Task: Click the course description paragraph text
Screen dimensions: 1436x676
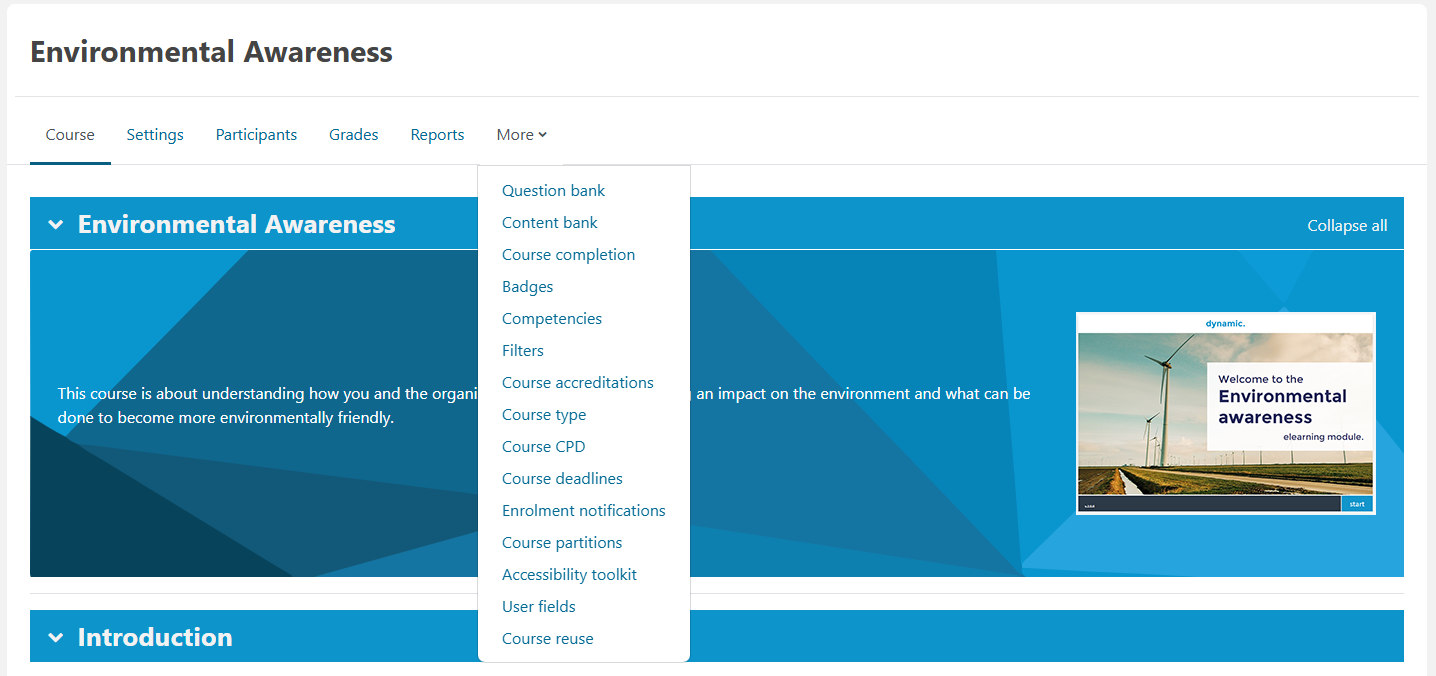Action: (544, 406)
